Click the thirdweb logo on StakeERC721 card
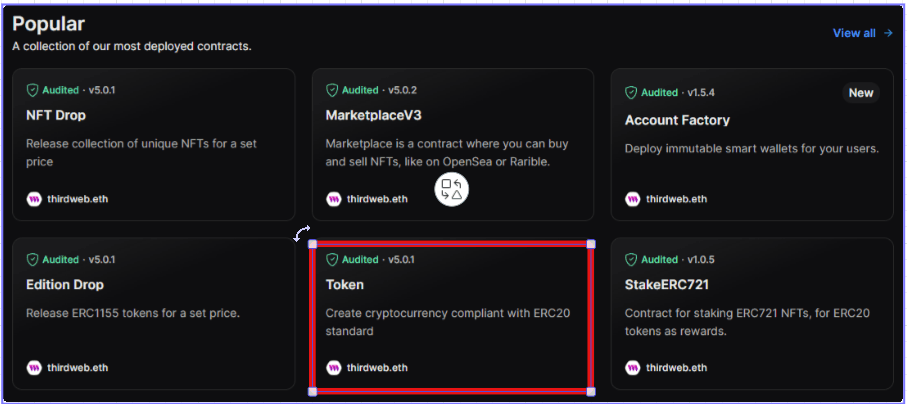 coord(633,368)
